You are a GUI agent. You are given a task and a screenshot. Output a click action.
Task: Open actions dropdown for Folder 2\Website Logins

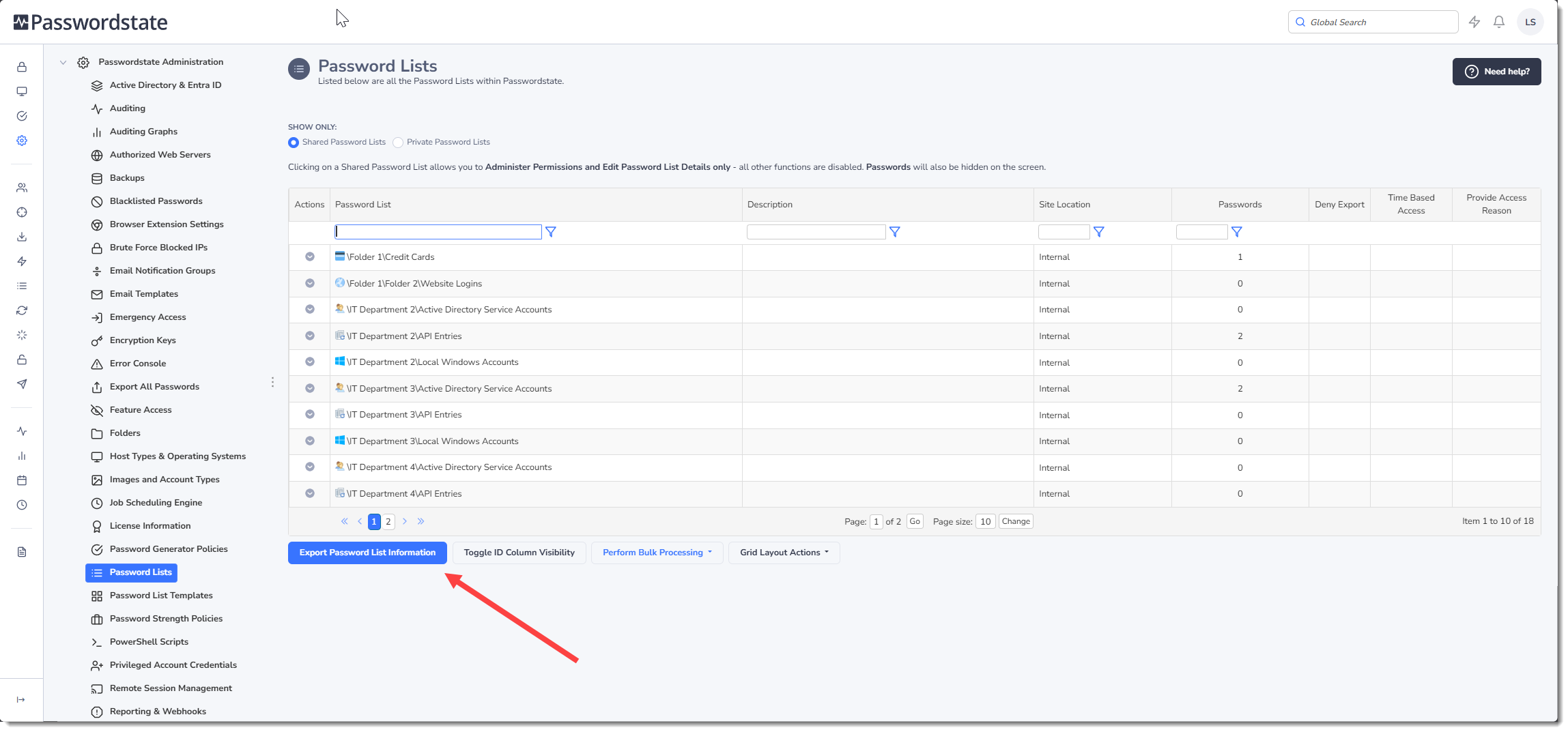click(310, 283)
